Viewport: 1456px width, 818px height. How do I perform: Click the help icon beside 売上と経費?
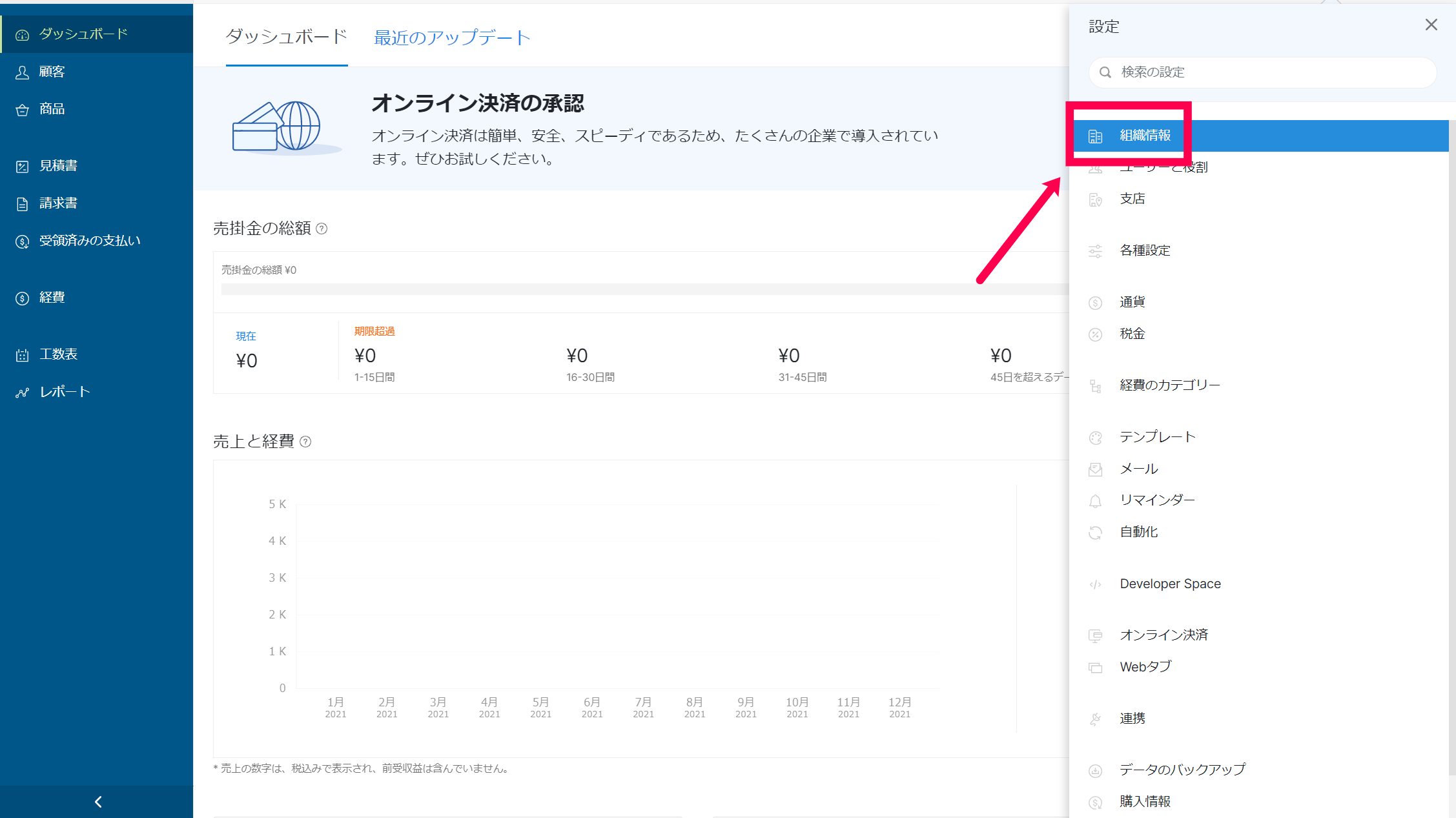click(306, 442)
